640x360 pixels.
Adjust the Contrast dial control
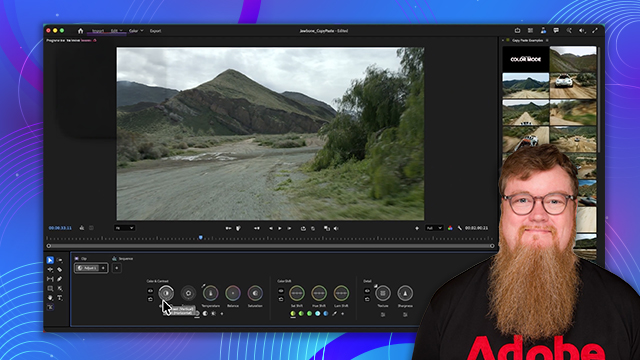166,293
